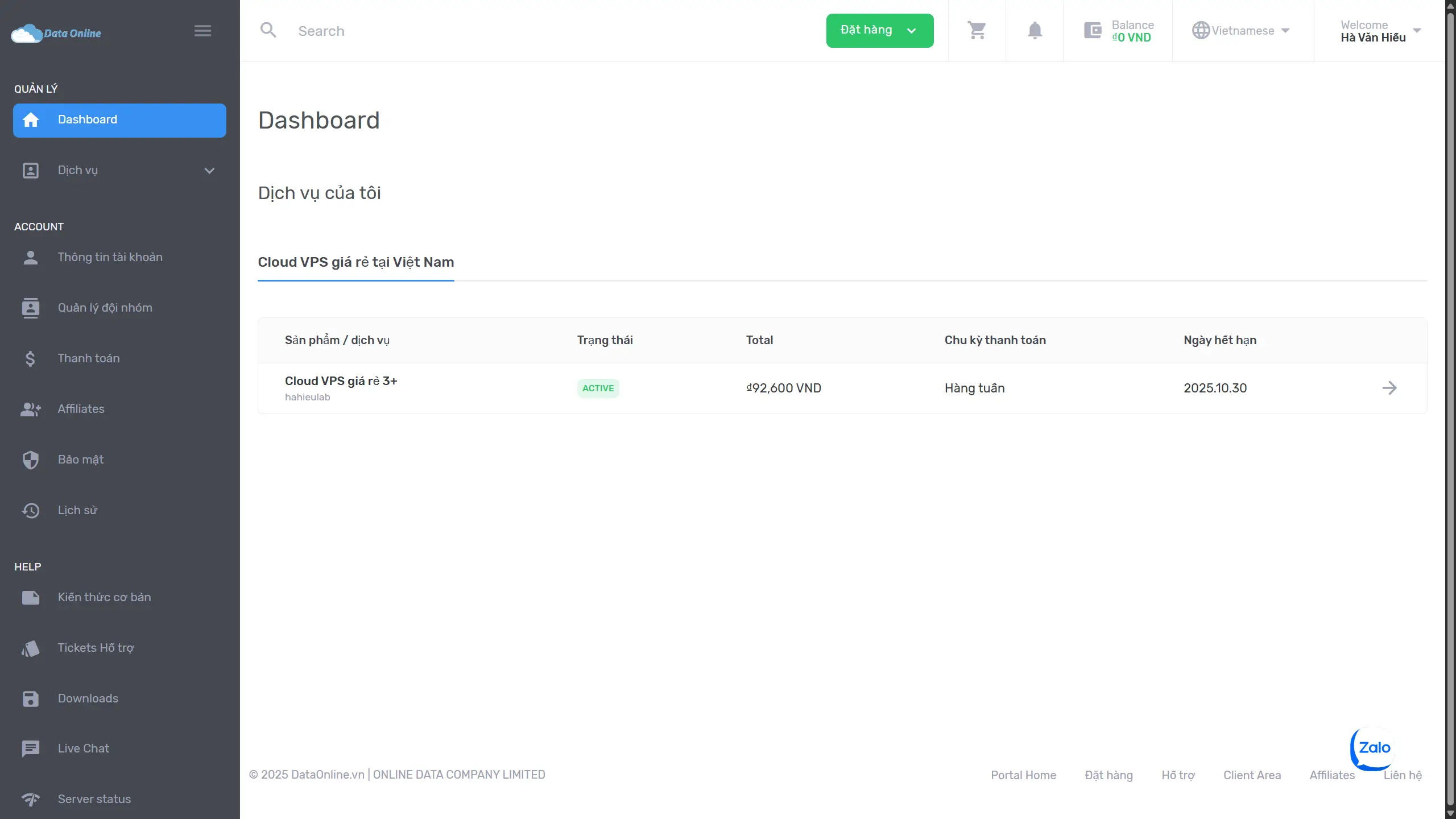Expand the Dịch vụ sidebar menu

click(x=119, y=170)
